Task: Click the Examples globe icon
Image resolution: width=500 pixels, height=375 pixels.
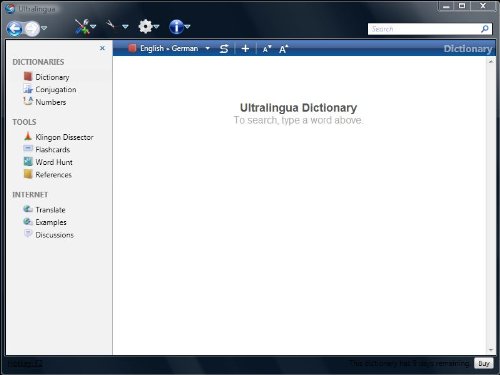Action: click(x=28, y=222)
